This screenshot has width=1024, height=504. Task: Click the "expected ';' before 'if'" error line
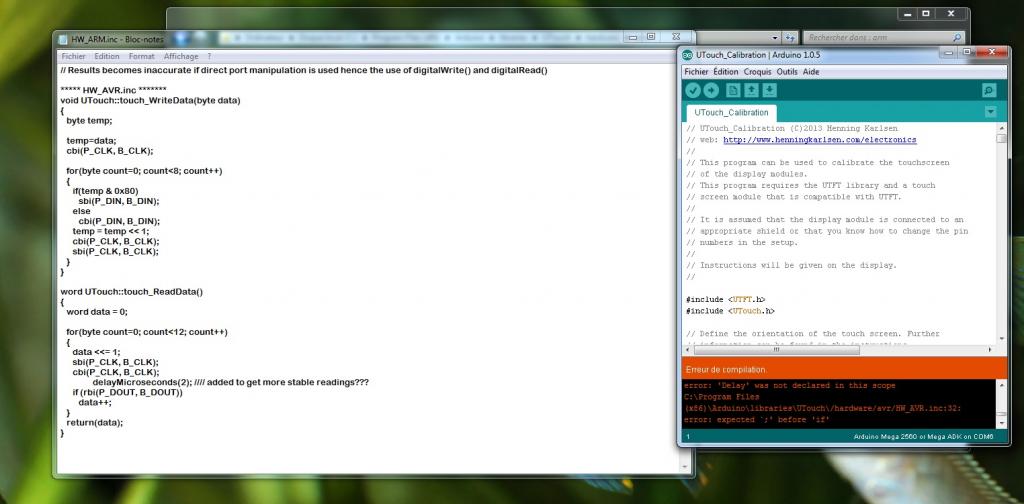click(x=757, y=419)
